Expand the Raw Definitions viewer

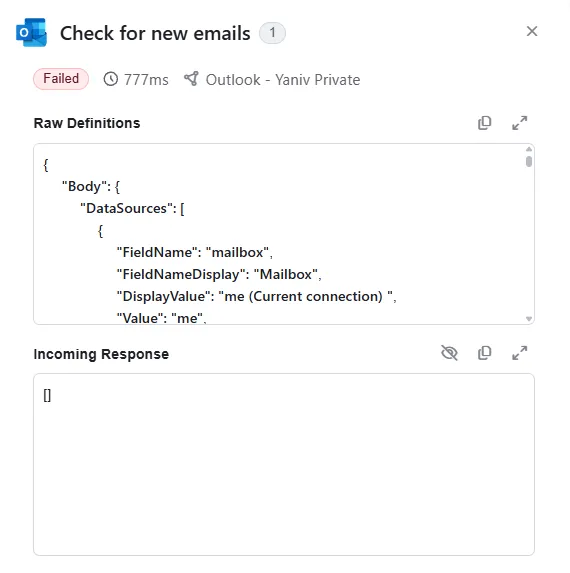[x=519, y=123]
